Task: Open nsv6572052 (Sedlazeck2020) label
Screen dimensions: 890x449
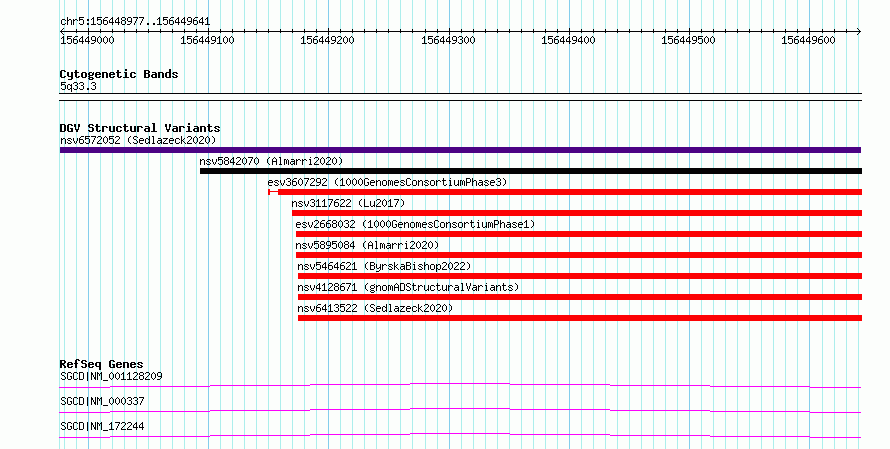Action: coord(138,140)
